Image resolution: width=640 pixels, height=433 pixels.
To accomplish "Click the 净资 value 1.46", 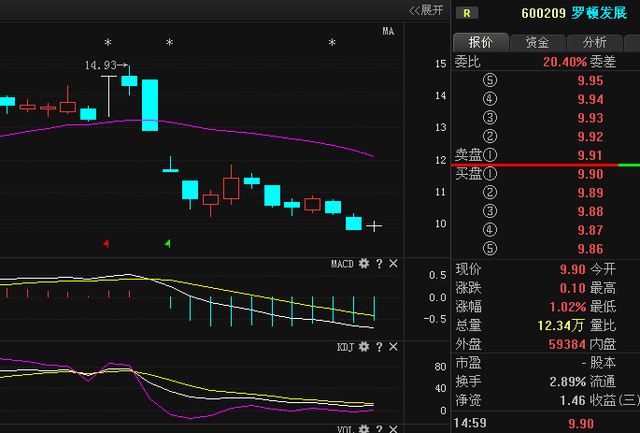I will click(x=573, y=400).
